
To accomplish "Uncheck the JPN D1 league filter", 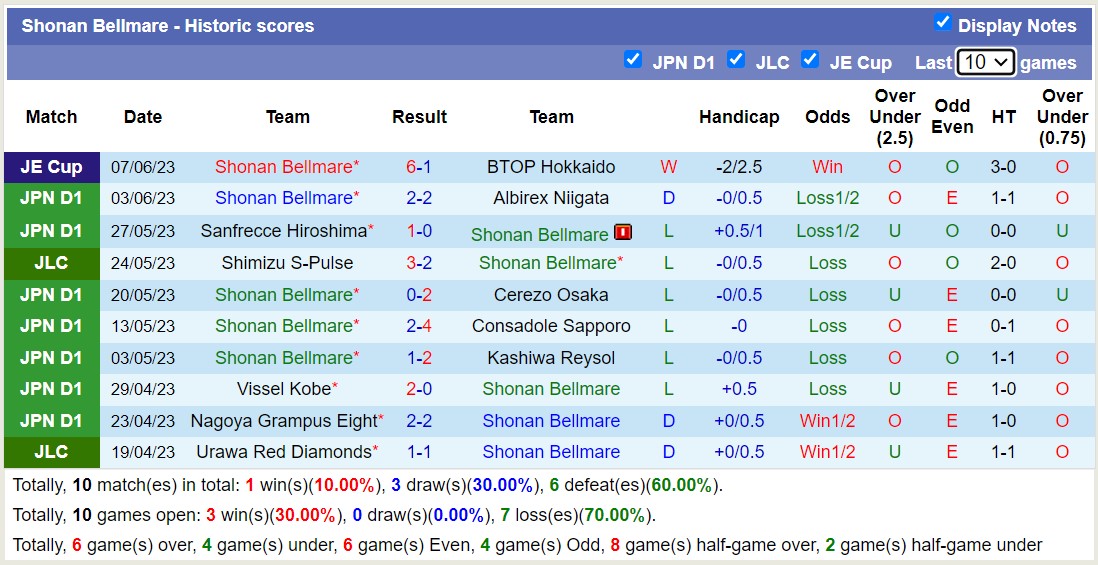I will point(633,60).
